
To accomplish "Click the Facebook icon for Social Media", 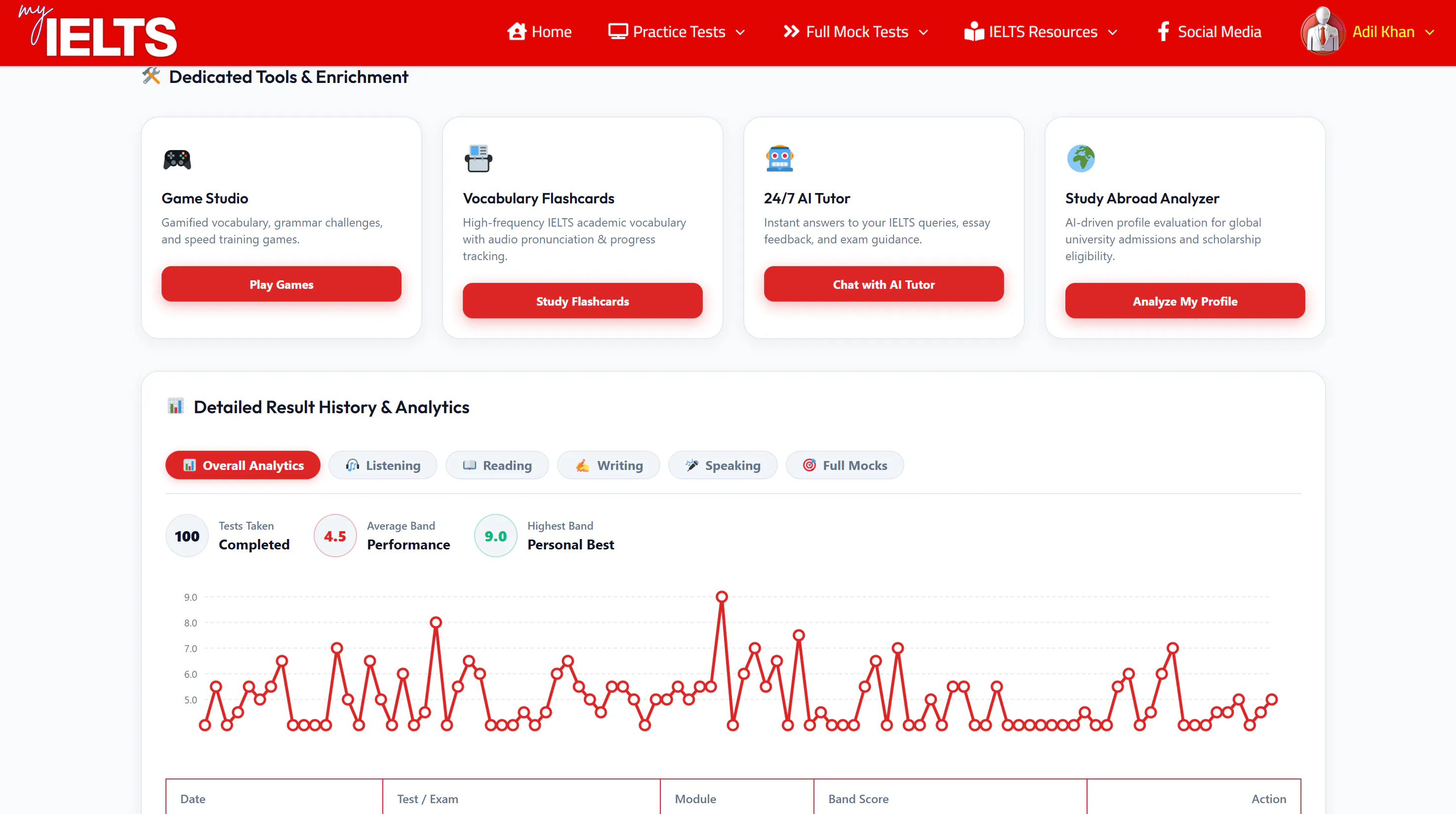I will 1163,32.
